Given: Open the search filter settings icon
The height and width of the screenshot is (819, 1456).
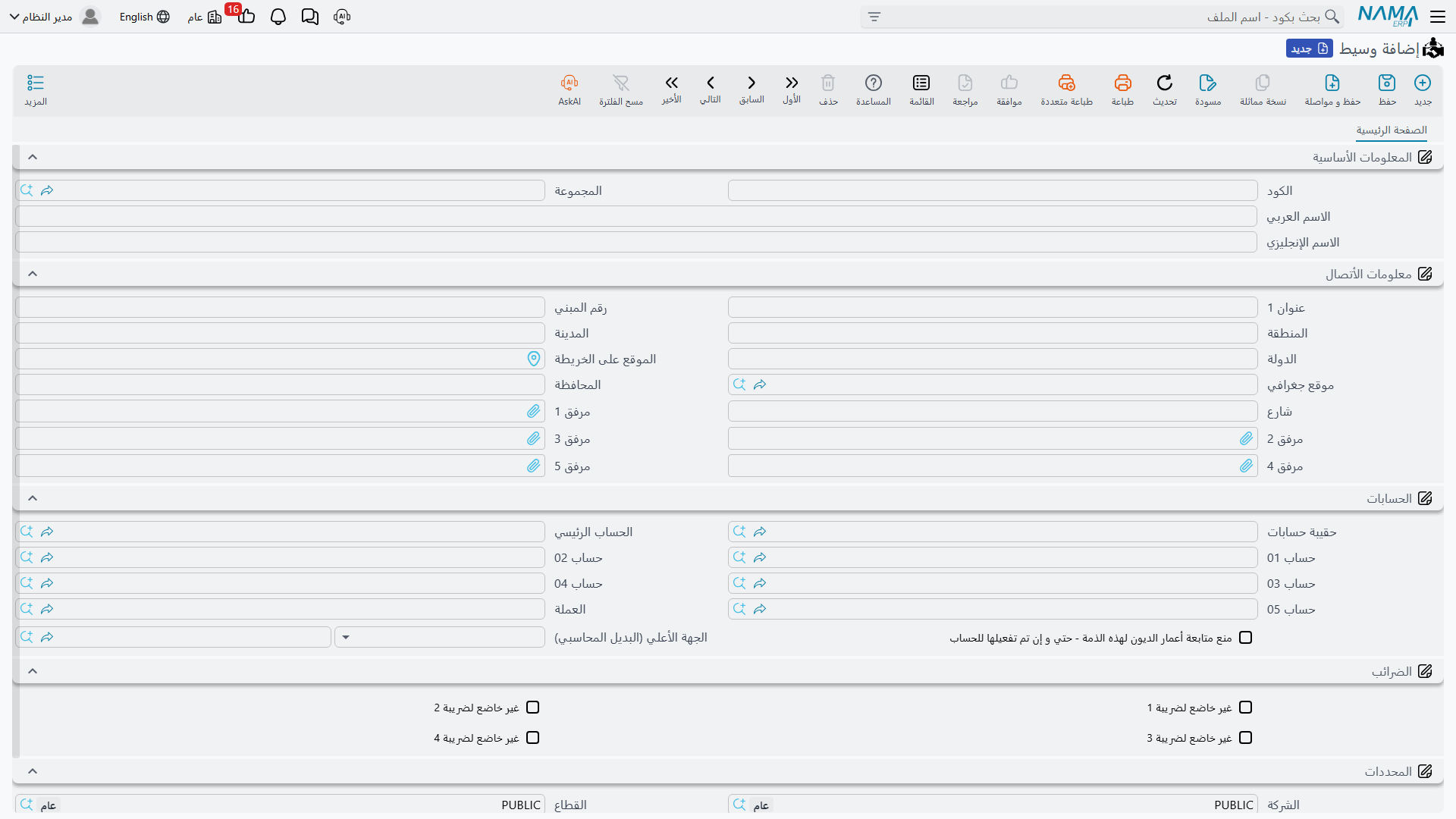Looking at the screenshot, I should (x=874, y=17).
